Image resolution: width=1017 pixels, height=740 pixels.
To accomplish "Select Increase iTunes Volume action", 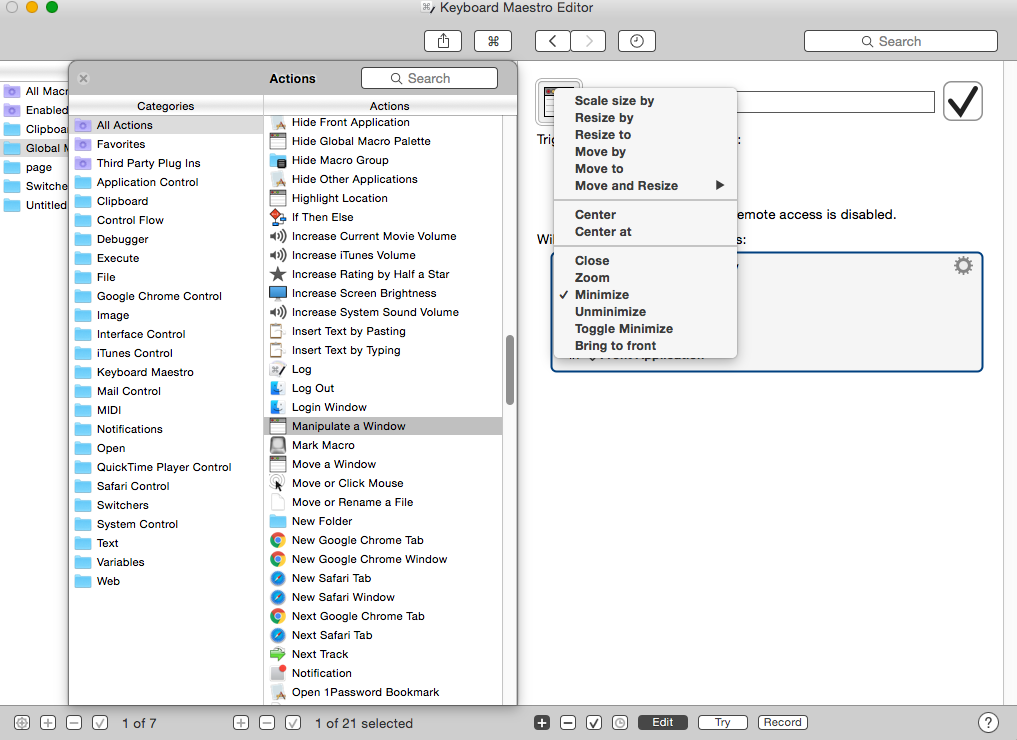I will (x=383, y=255).
